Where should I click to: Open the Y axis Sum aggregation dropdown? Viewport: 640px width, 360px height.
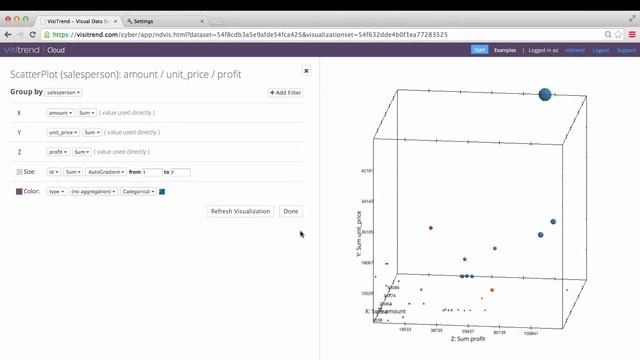pos(92,132)
